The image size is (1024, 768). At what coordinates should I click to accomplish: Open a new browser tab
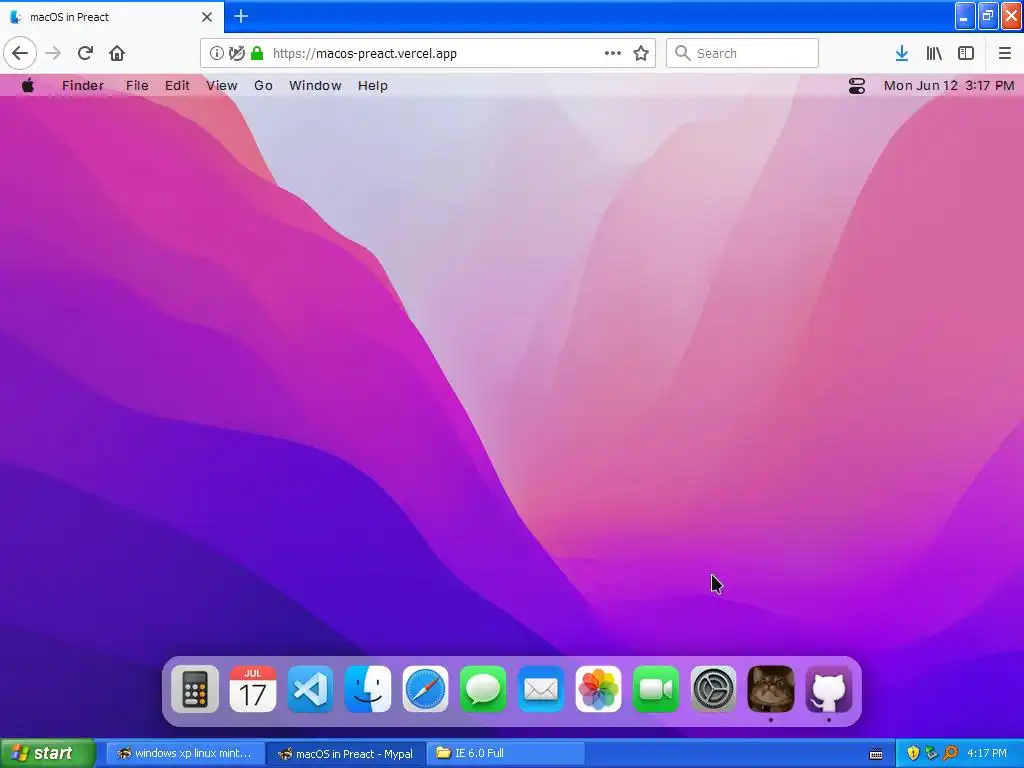coord(241,16)
